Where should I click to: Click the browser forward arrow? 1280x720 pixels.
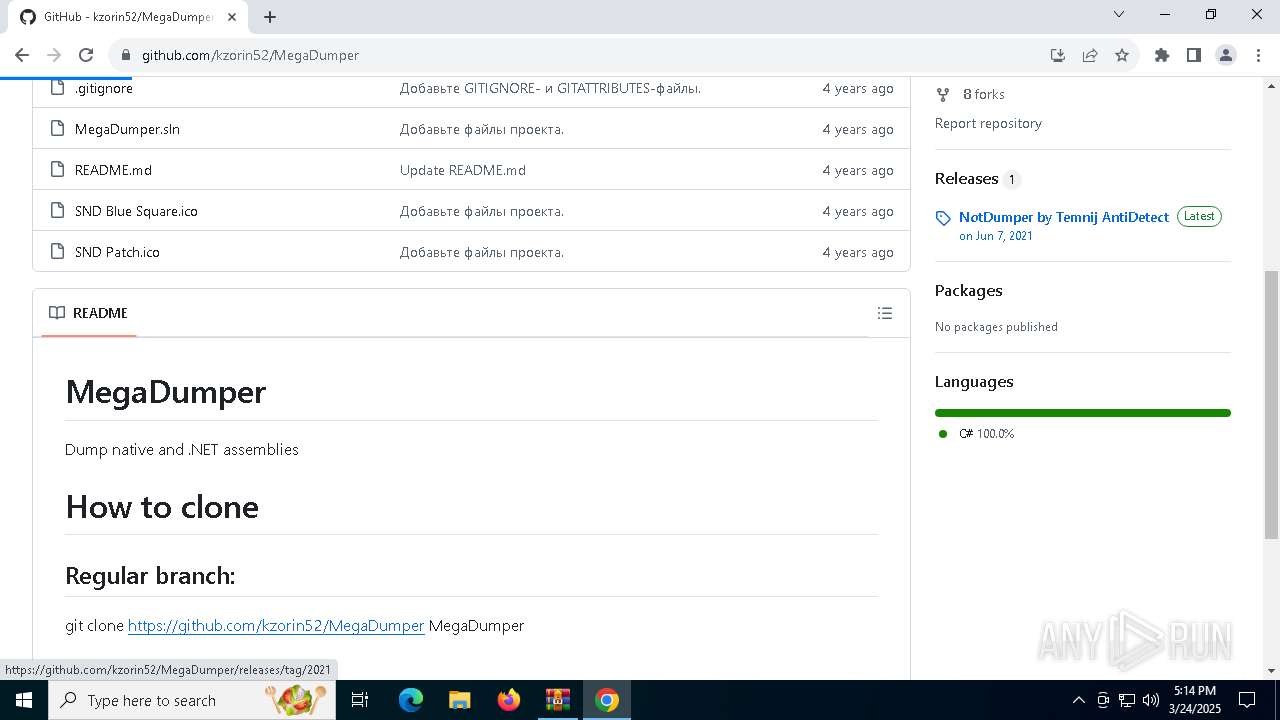[54, 55]
